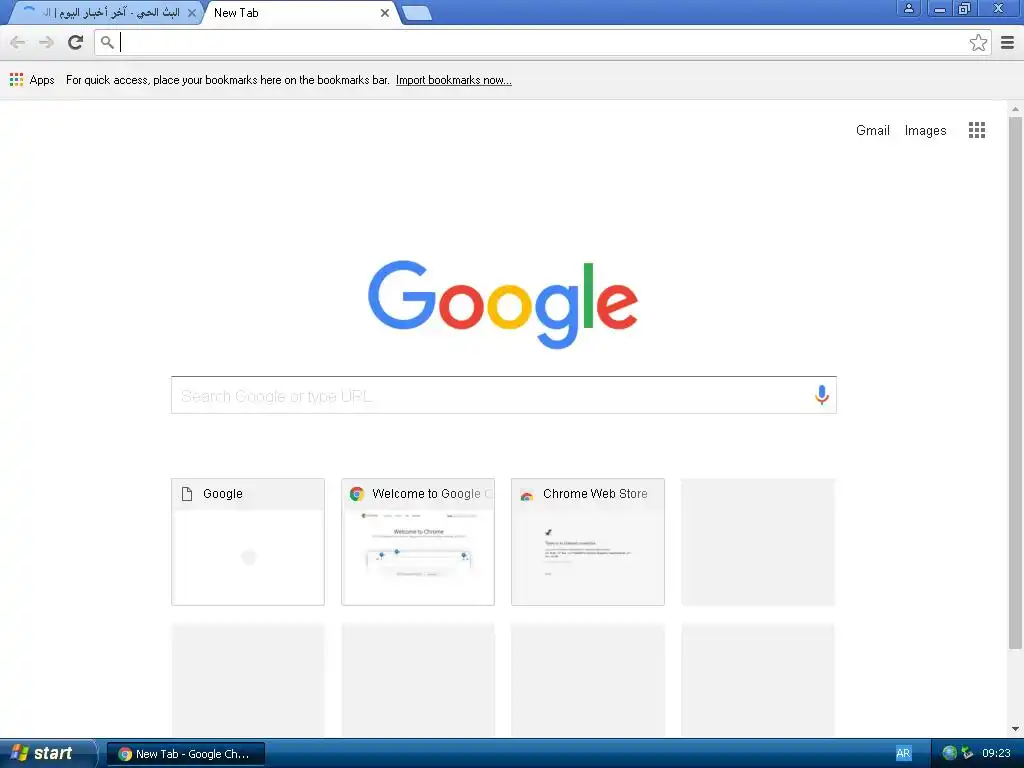
Task: Close the New Tab tab
Action: (385, 12)
